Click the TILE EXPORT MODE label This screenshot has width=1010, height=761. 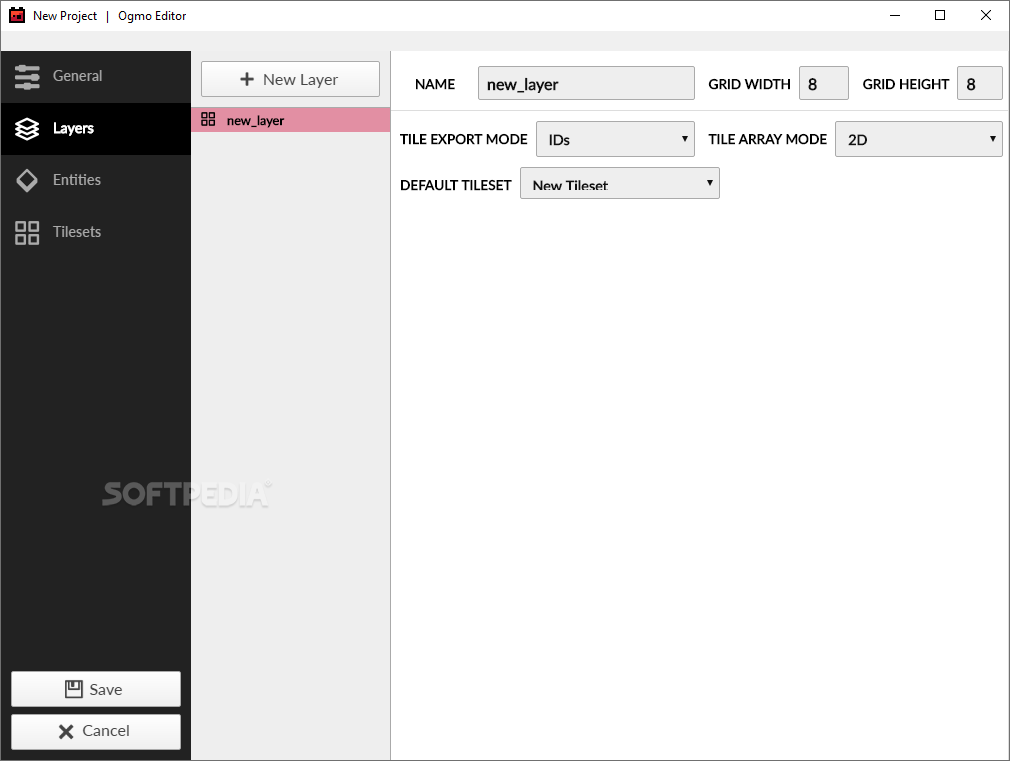coord(464,139)
